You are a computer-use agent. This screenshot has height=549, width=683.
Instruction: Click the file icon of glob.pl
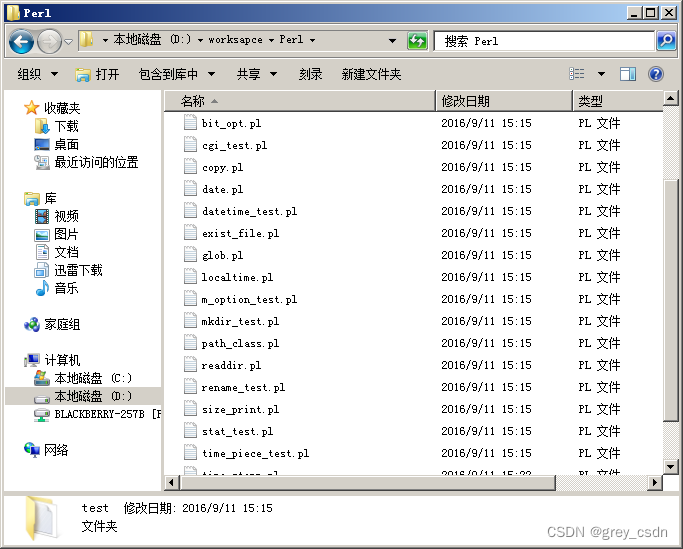[190, 254]
